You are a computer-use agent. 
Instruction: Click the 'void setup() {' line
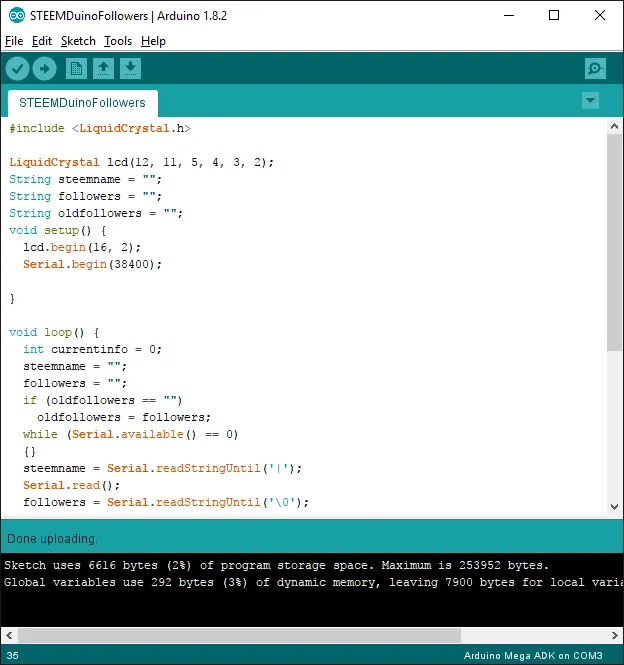tap(58, 230)
